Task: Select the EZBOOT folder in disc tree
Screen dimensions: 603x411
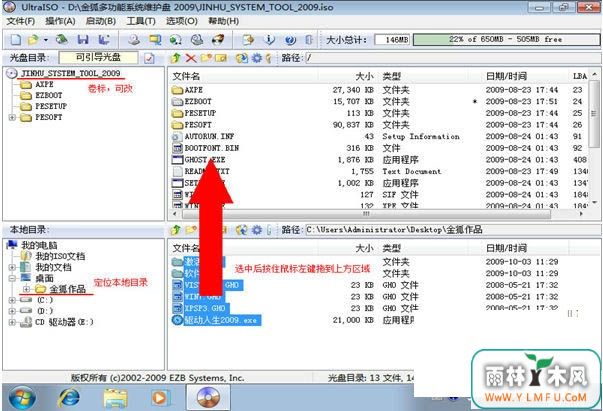Action: tap(49, 95)
